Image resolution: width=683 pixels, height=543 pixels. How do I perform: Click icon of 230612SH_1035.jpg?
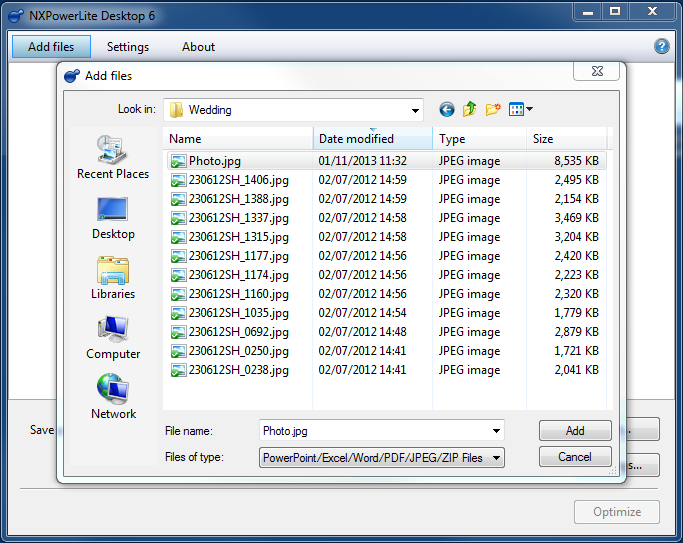pyautogui.click(x=178, y=313)
